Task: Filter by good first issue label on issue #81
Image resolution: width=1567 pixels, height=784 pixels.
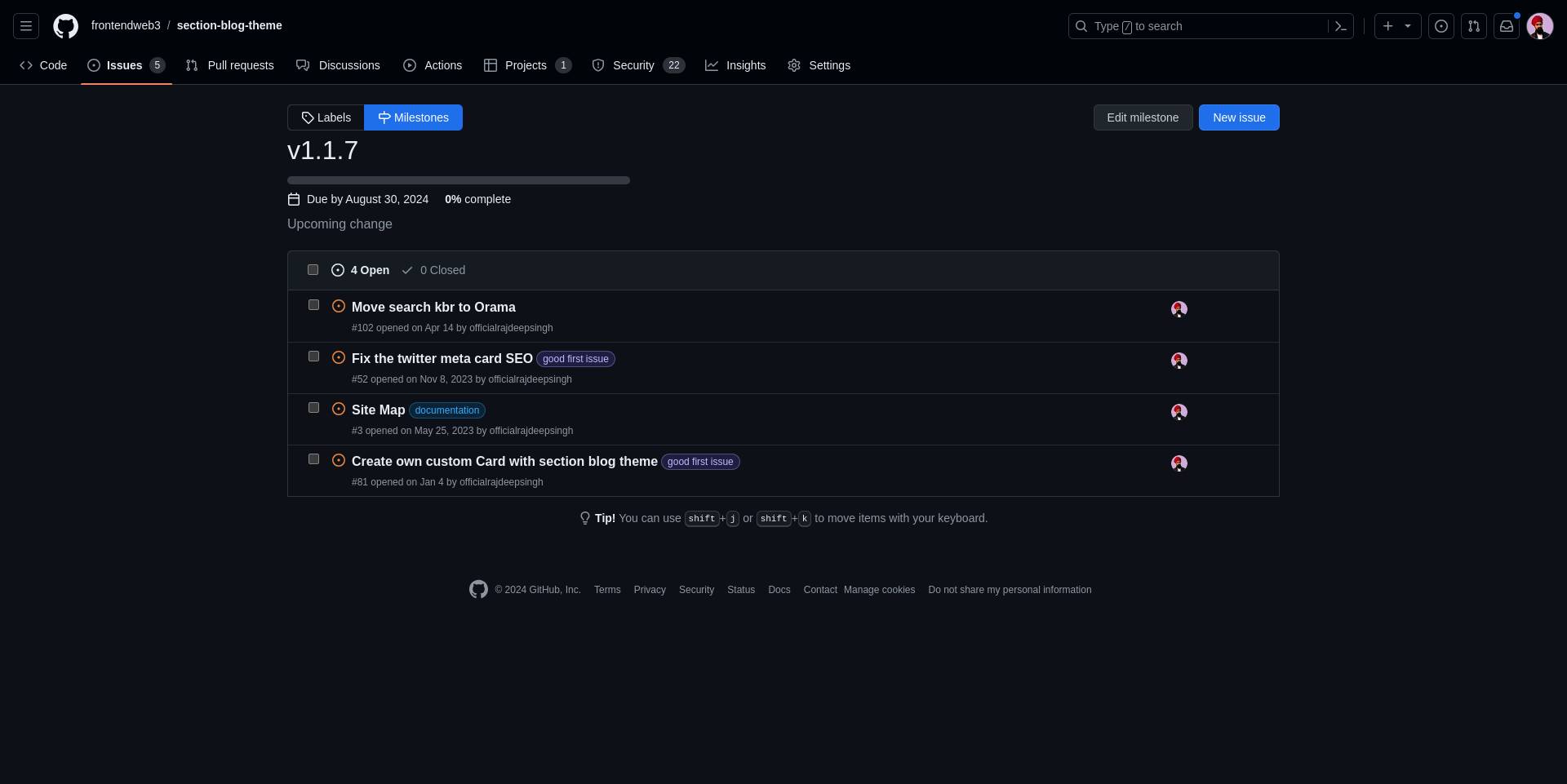Action: 700,462
